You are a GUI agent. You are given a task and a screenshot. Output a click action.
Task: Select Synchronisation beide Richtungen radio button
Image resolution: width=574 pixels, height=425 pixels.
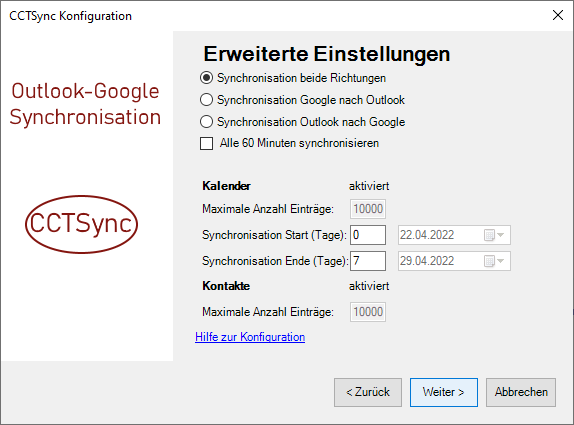(206, 78)
